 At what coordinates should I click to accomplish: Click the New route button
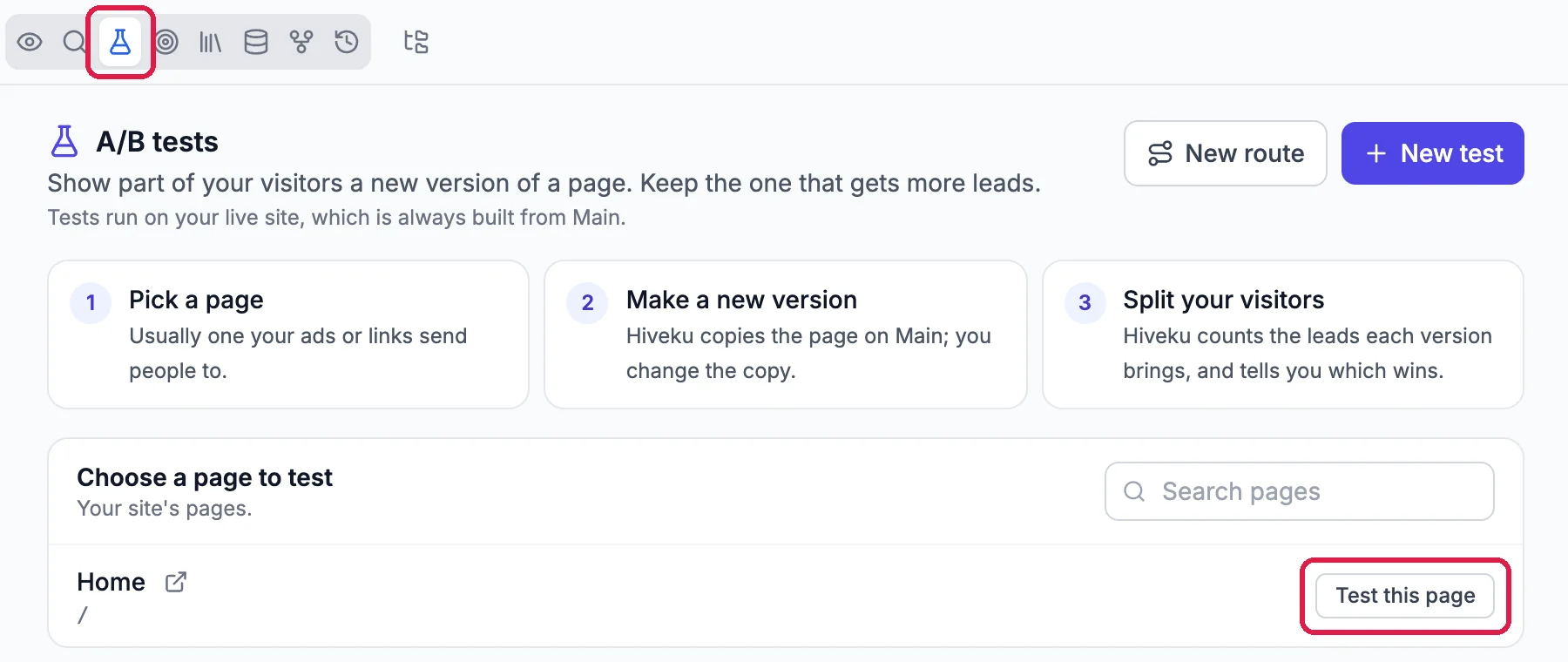coord(1226,153)
